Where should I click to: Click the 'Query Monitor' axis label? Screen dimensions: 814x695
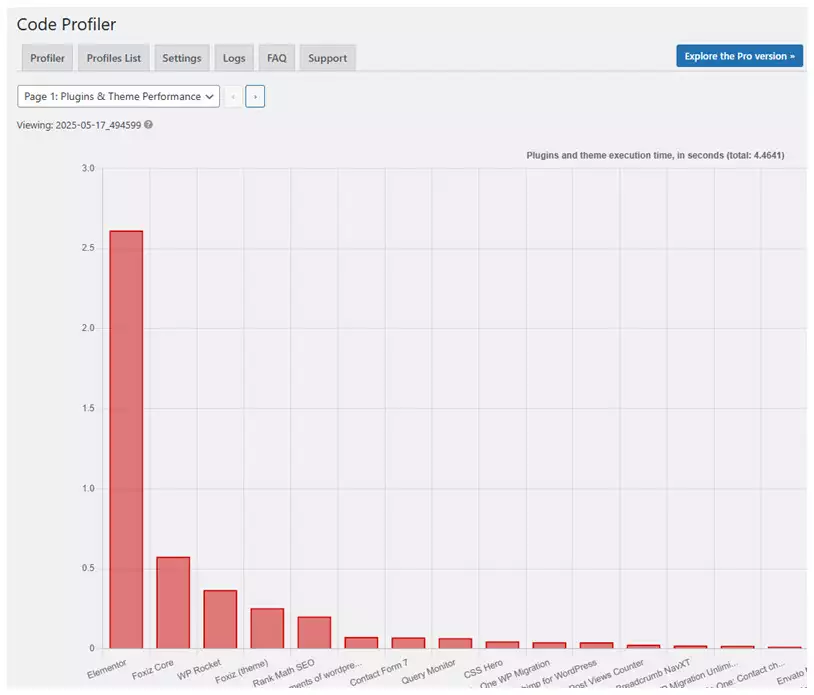[428, 671]
